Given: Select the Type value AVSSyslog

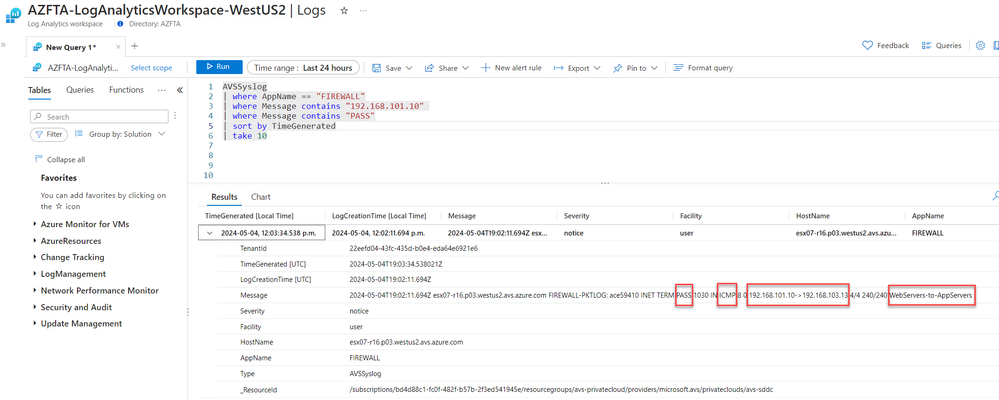Looking at the screenshot, I should click(x=366, y=373).
